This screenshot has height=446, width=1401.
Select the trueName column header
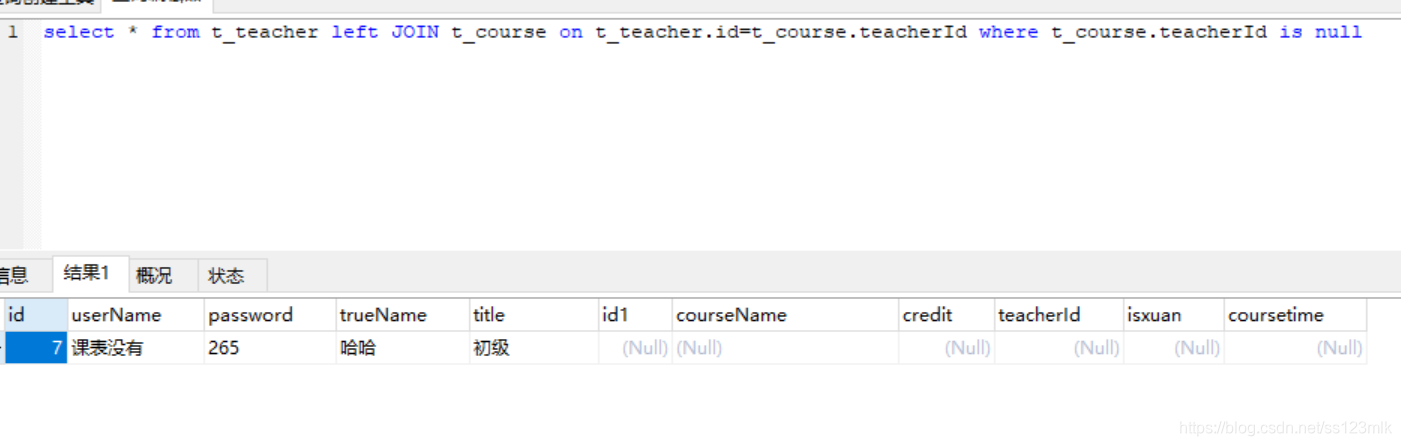[403, 315]
